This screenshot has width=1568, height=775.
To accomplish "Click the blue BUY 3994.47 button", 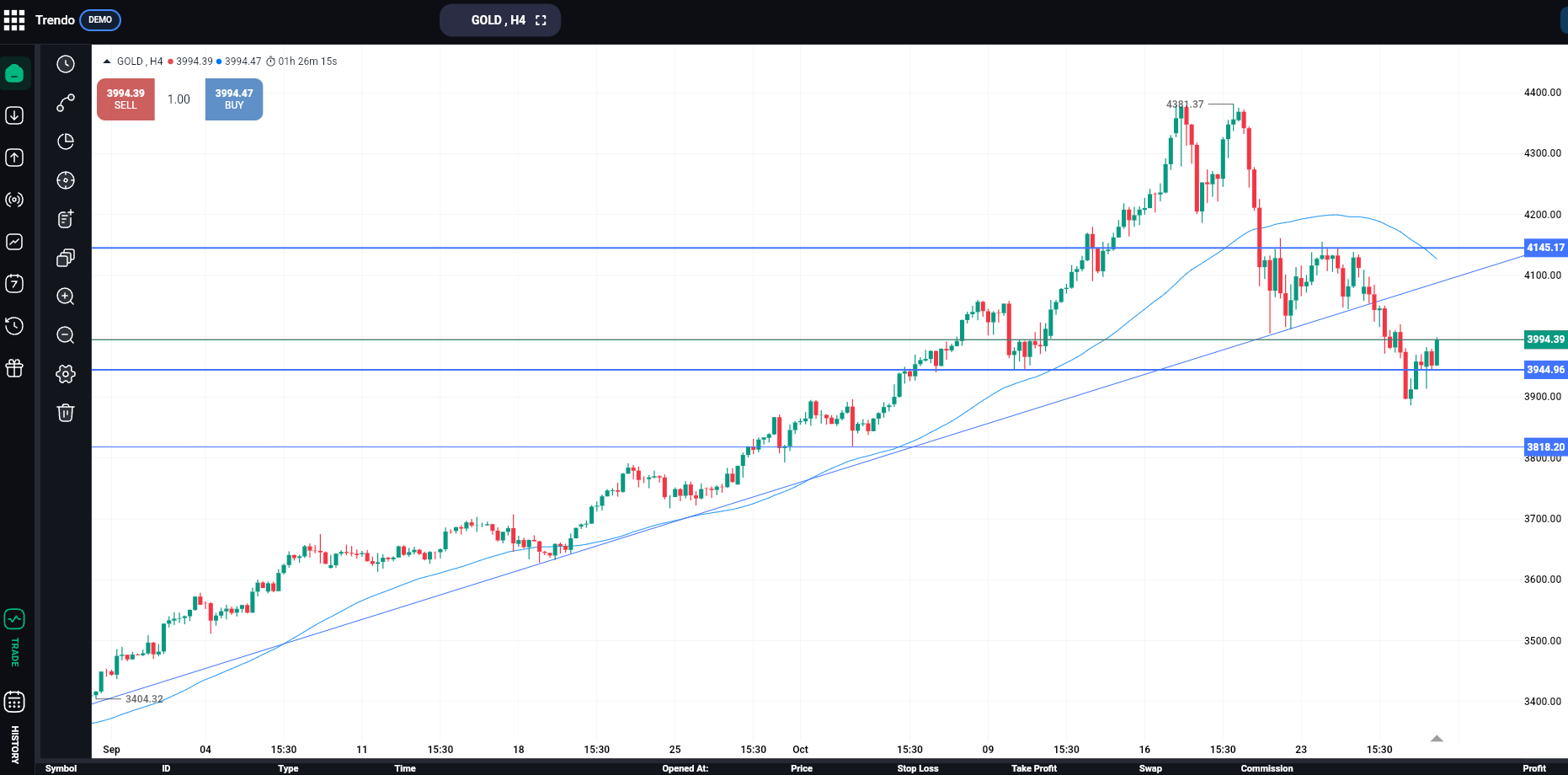I will 234,99.
